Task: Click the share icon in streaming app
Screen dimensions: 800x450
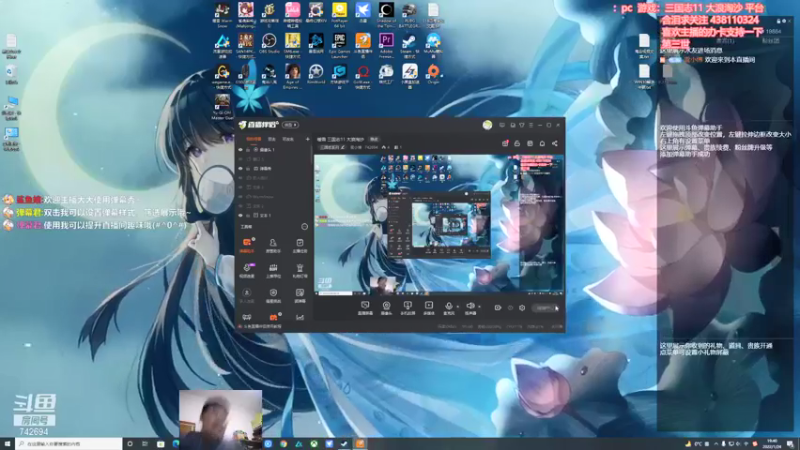Action: coord(555,143)
